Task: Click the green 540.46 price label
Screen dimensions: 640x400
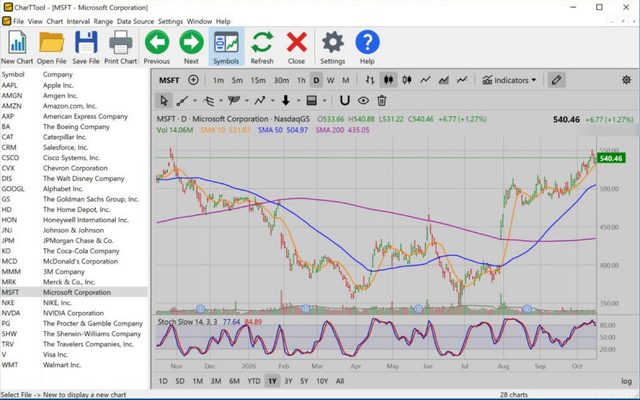Action: (611, 158)
